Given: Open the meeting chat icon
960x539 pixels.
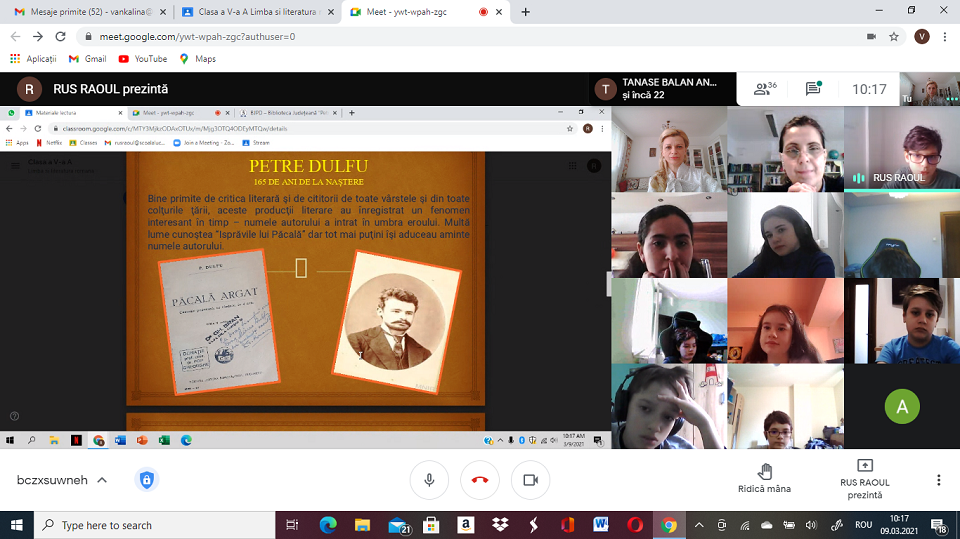Looking at the screenshot, I should pos(813,89).
